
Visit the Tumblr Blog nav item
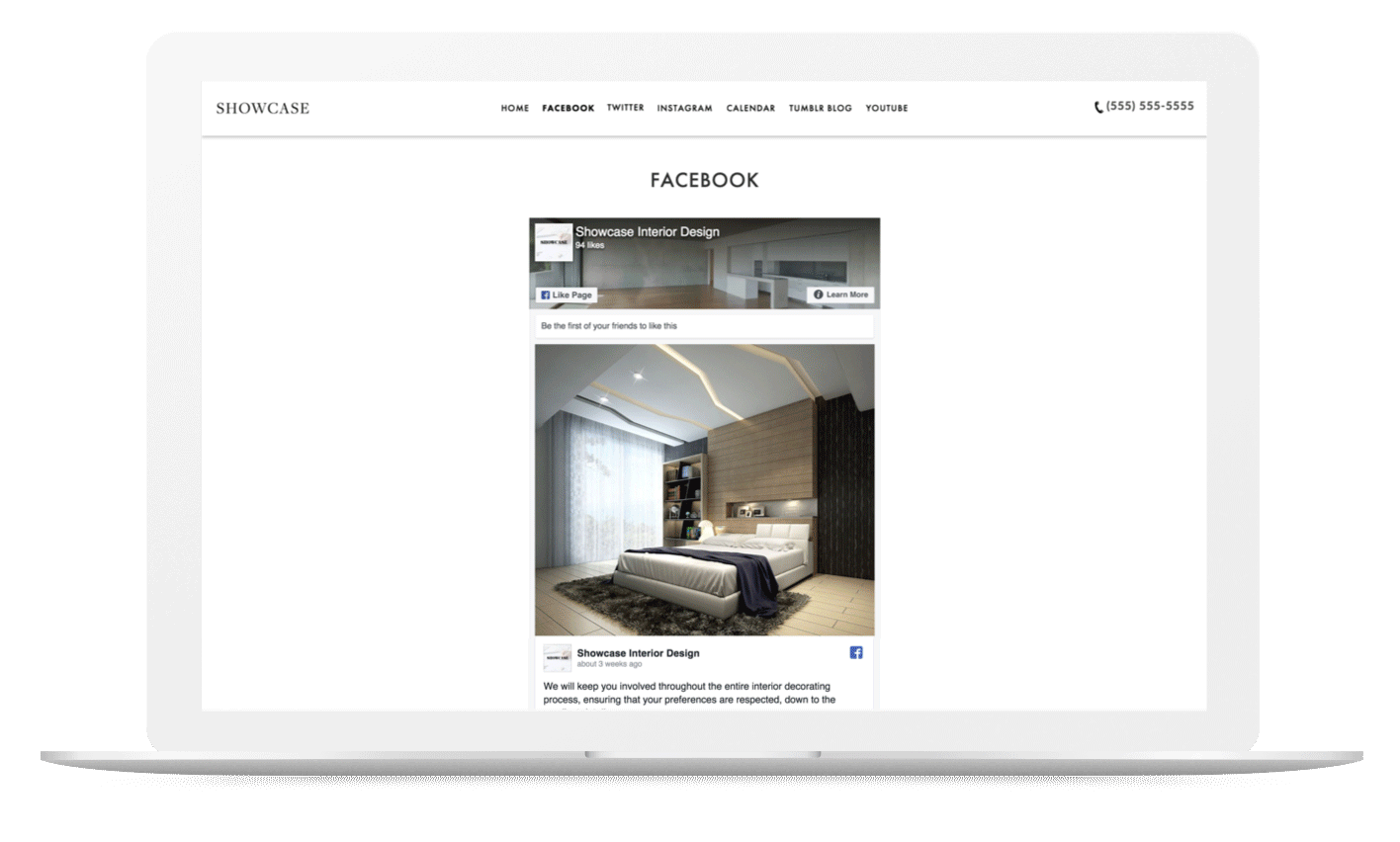(820, 109)
